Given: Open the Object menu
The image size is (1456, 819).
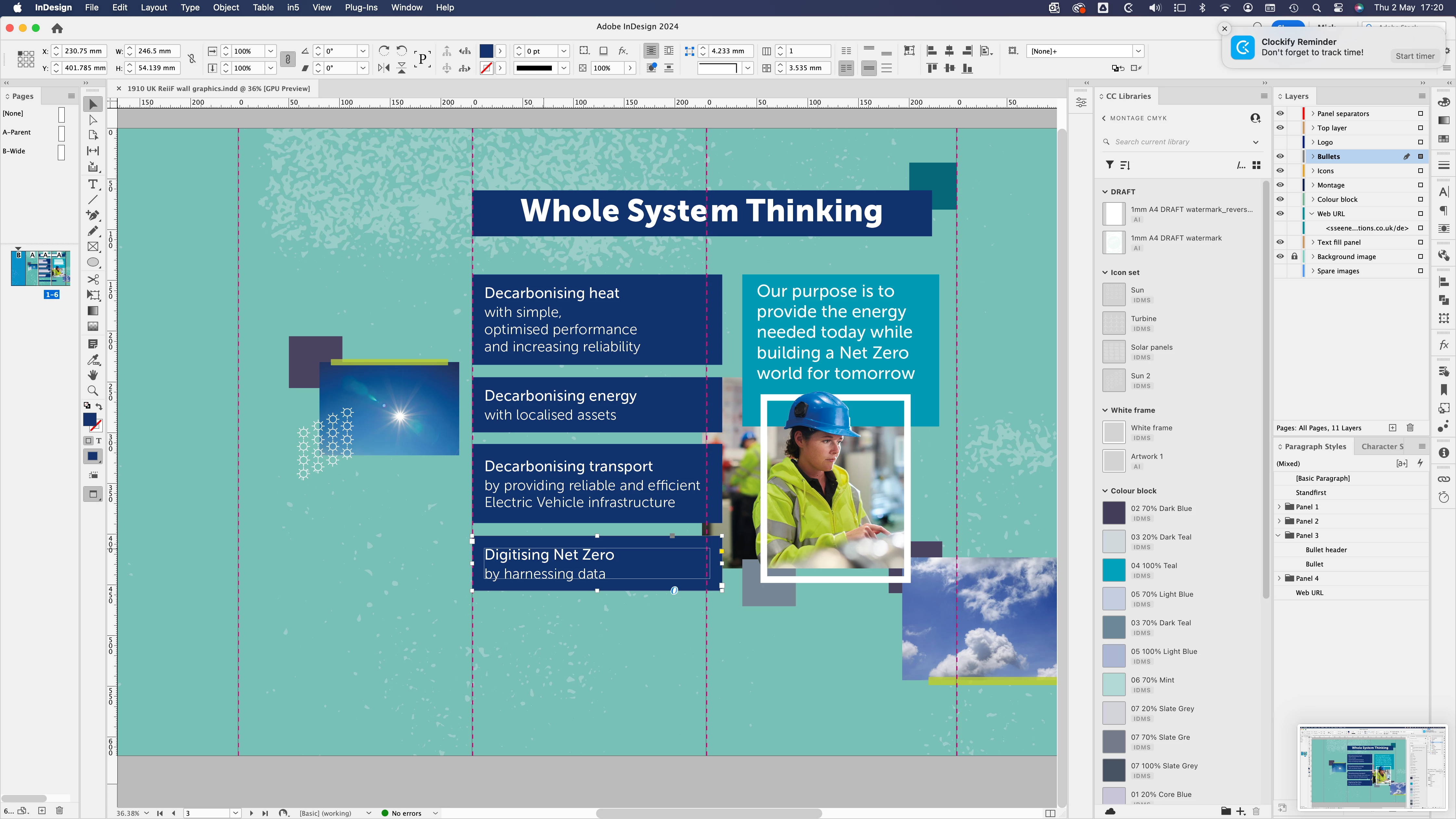Looking at the screenshot, I should click(226, 7).
